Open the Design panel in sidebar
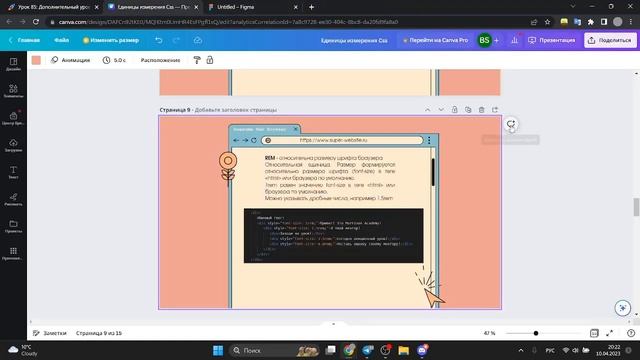The image size is (640, 360). pos(13,64)
